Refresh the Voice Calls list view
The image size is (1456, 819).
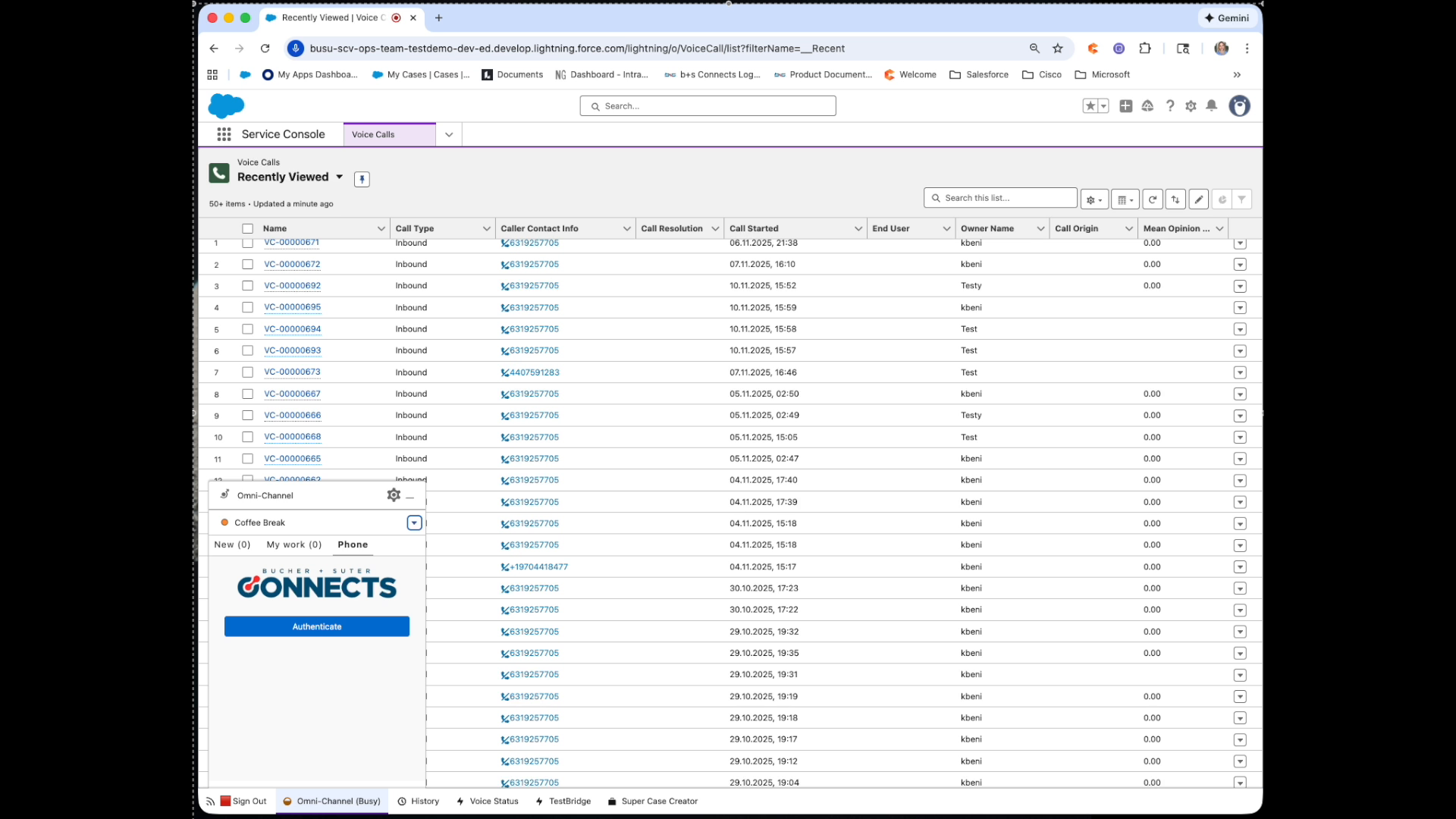click(x=1153, y=199)
